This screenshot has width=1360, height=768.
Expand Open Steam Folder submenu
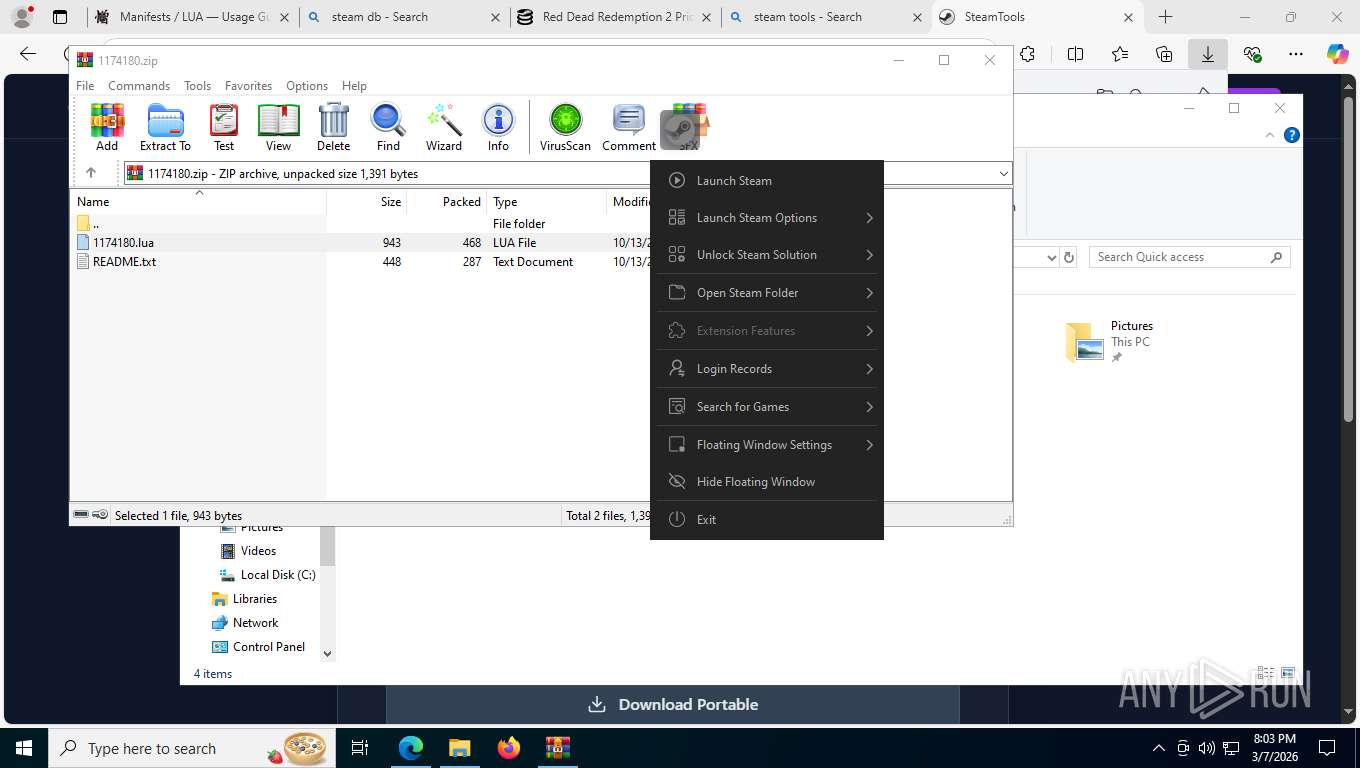point(767,293)
